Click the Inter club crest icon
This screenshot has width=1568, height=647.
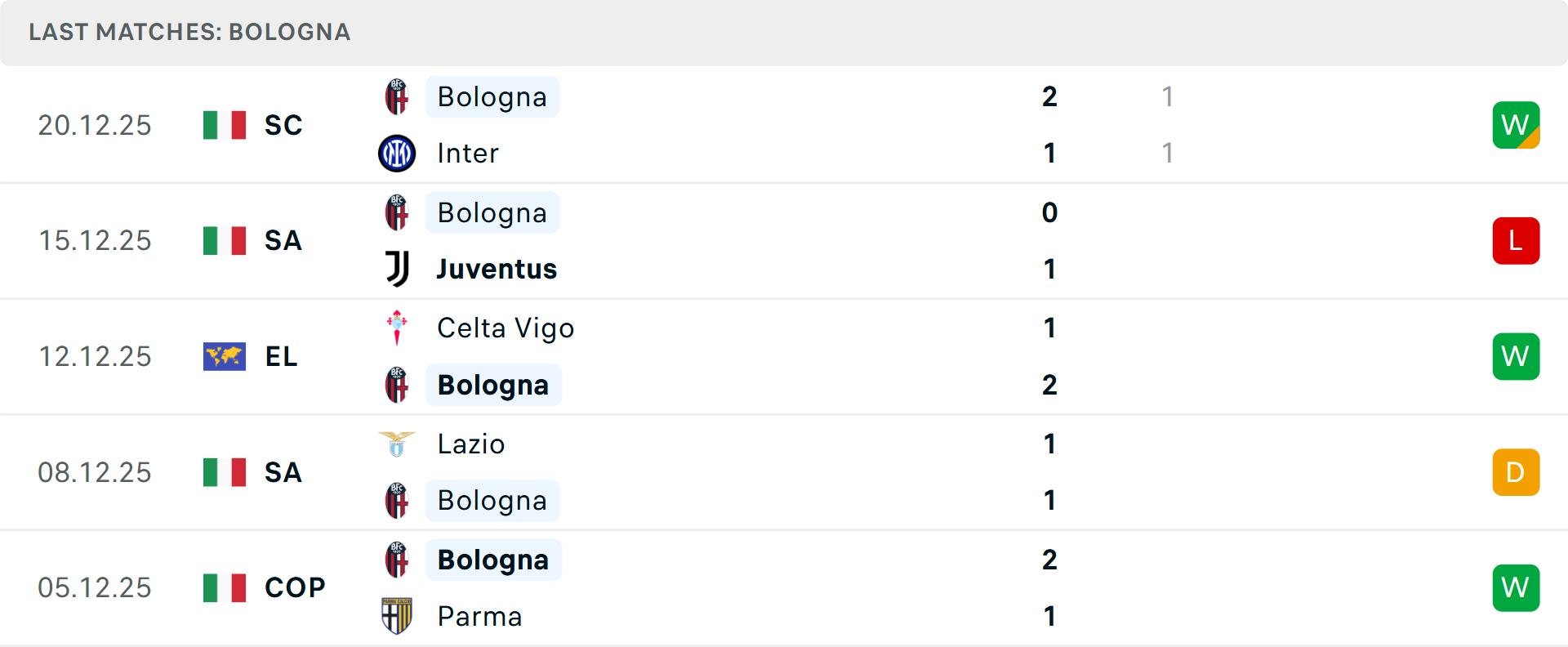[397, 154]
